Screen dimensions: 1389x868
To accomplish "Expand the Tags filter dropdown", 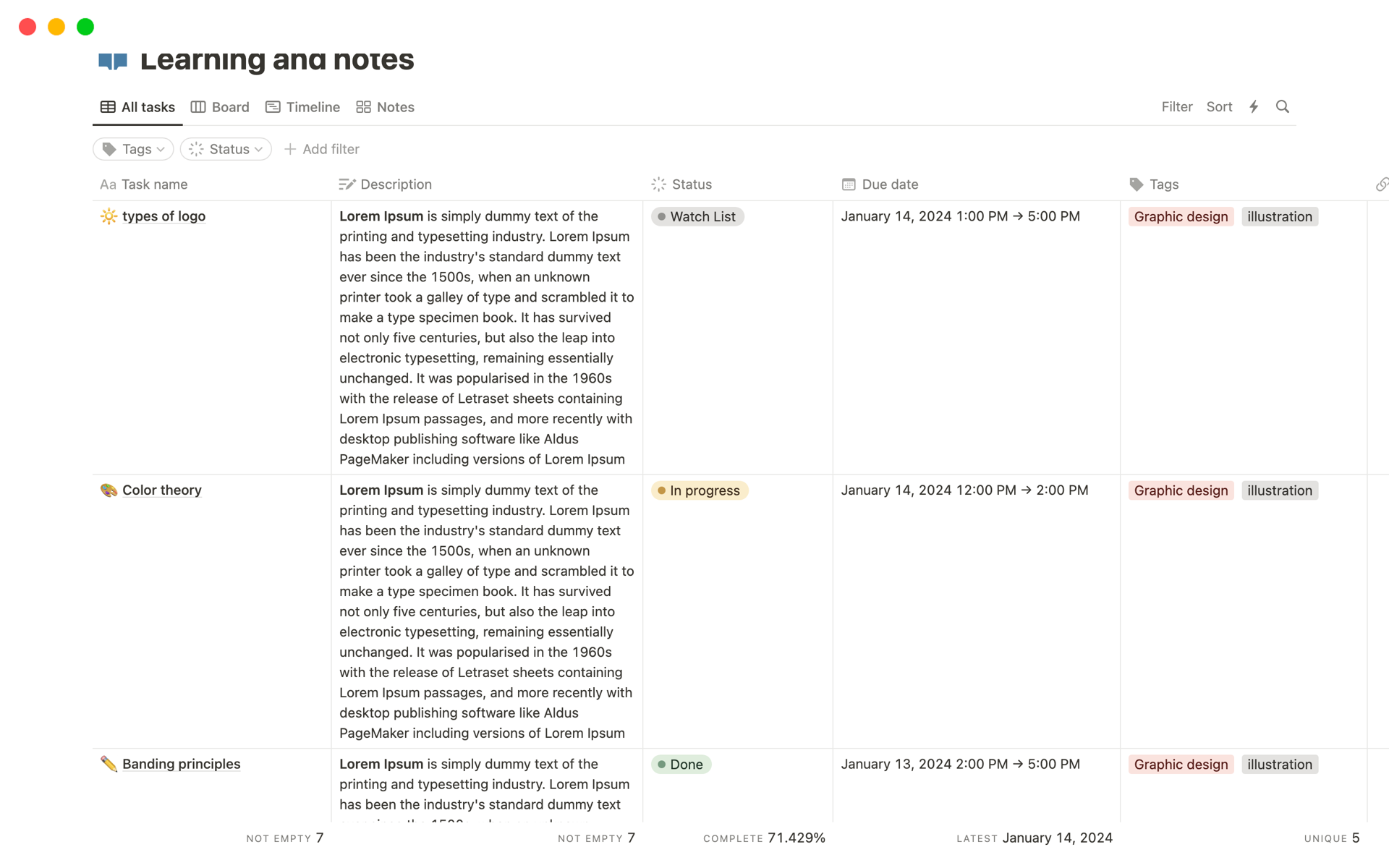I will [x=133, y=149].
